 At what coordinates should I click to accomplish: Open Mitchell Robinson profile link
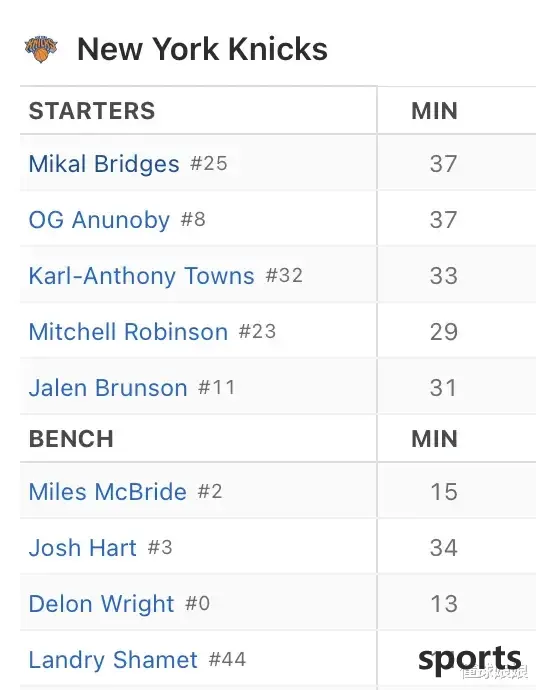point(128,331)
